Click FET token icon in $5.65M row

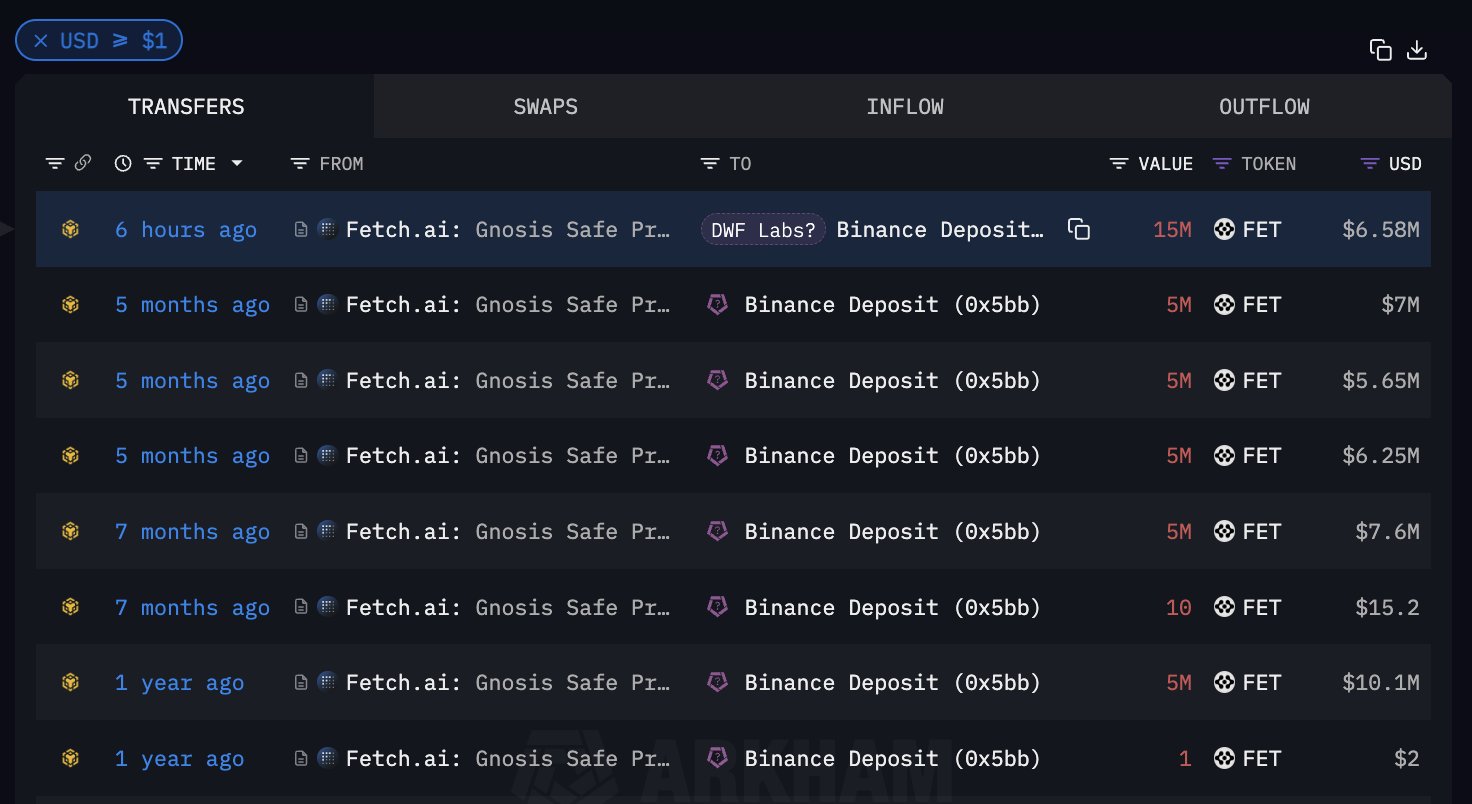pos(1224,381)
